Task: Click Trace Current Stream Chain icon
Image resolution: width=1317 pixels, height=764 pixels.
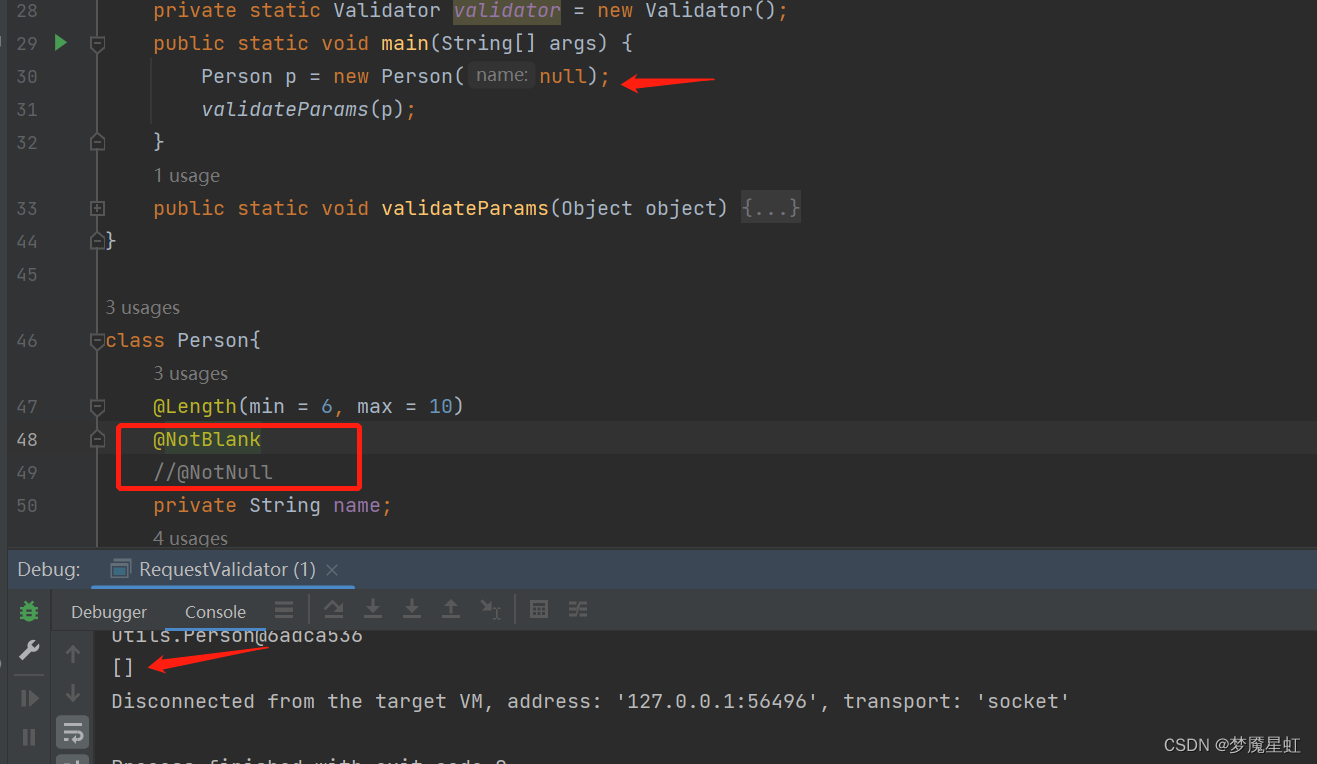Action: [578, 609]
